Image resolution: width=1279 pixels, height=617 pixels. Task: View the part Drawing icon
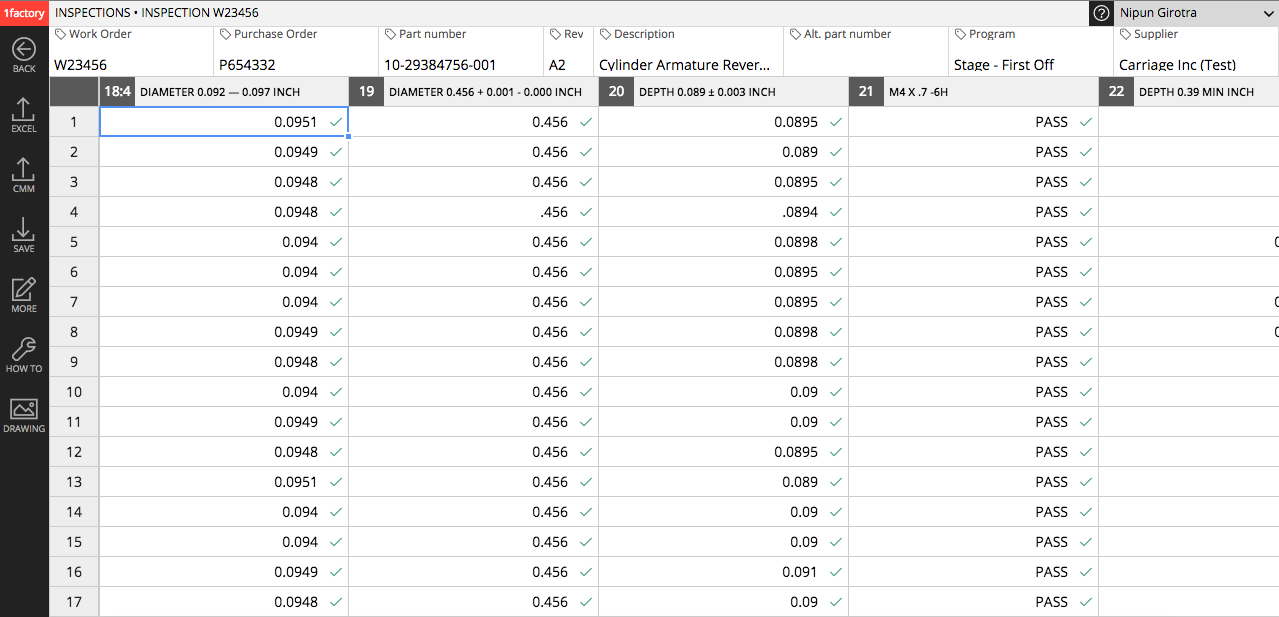point(24,410)
